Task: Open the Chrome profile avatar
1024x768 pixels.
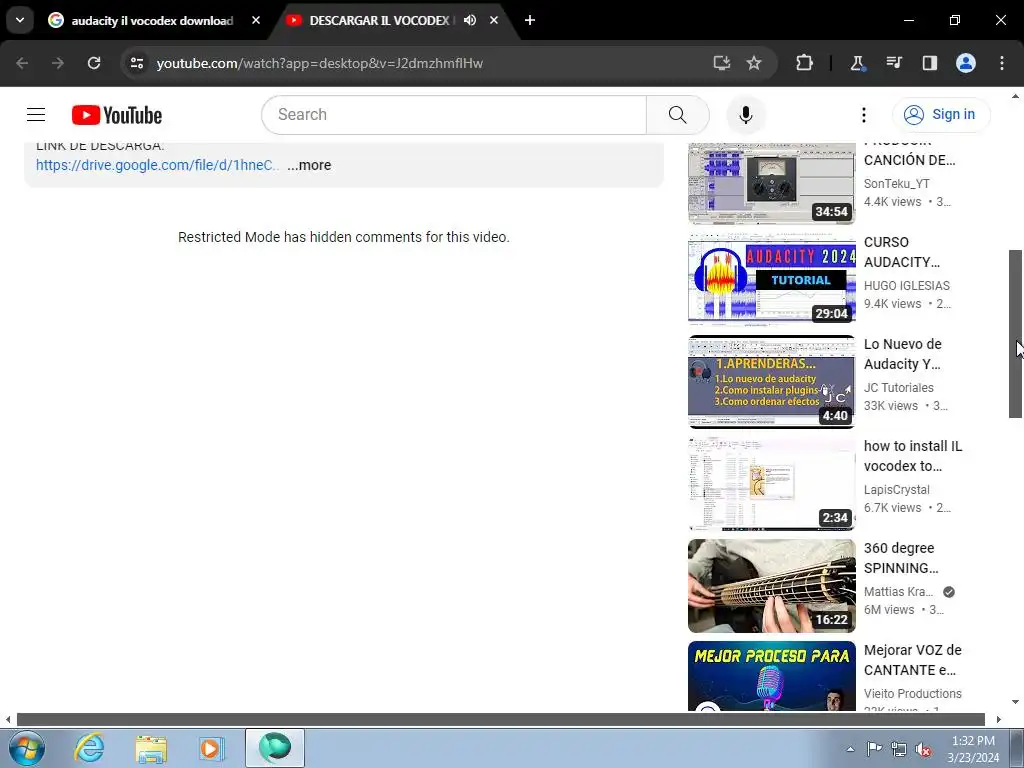Action: (966, 63)
